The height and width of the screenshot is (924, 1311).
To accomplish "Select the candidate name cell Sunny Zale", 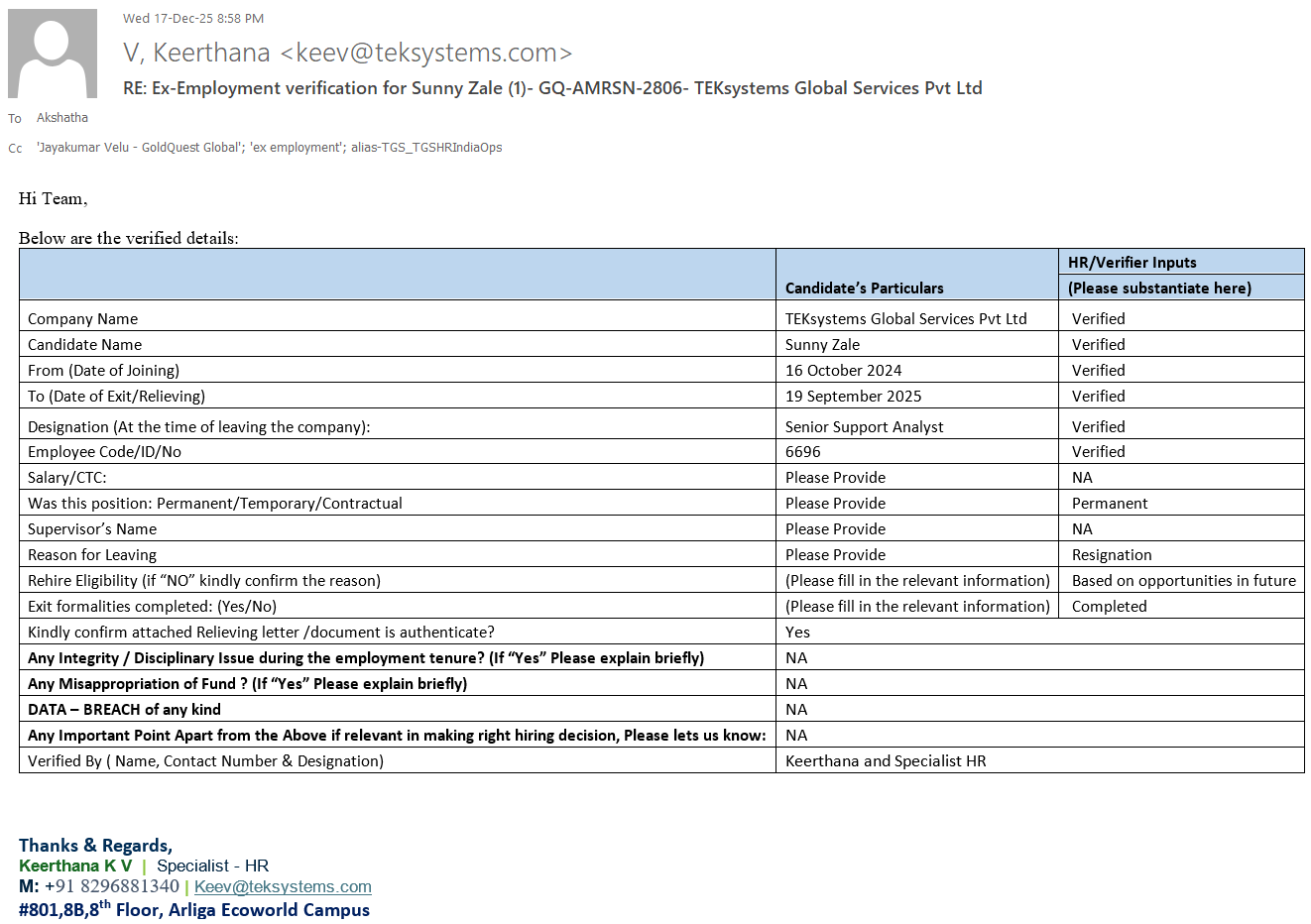I will point(822,345).
